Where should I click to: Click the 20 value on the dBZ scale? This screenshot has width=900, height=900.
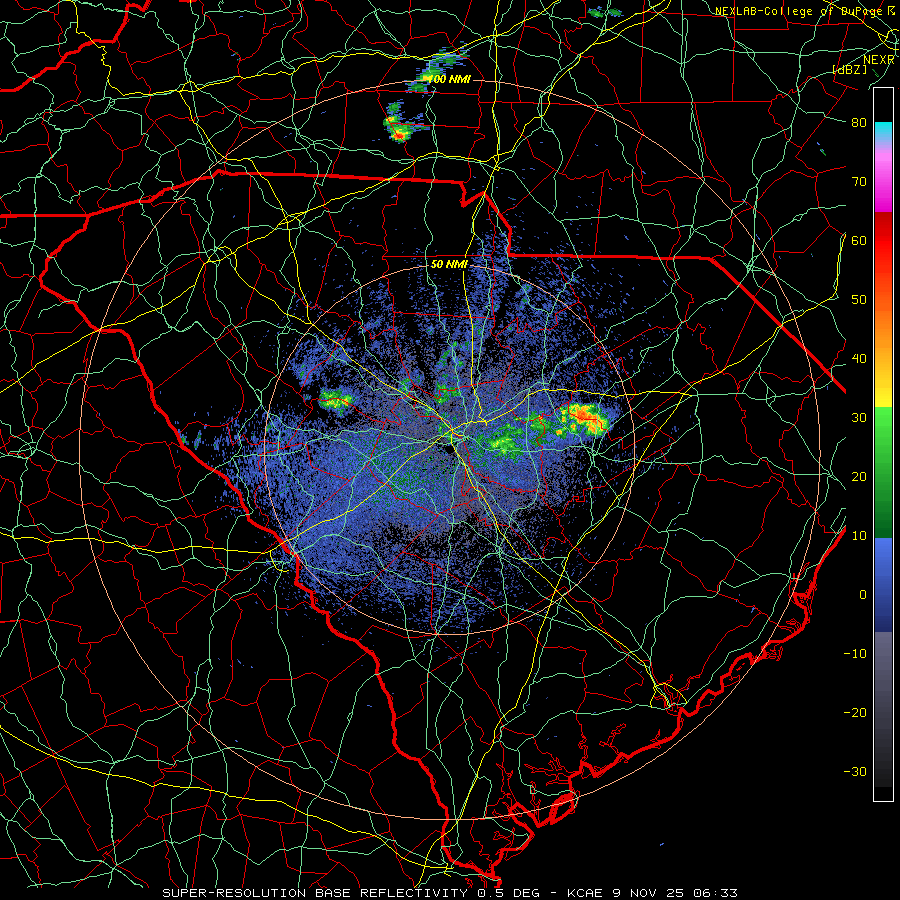tap(859, 476)
